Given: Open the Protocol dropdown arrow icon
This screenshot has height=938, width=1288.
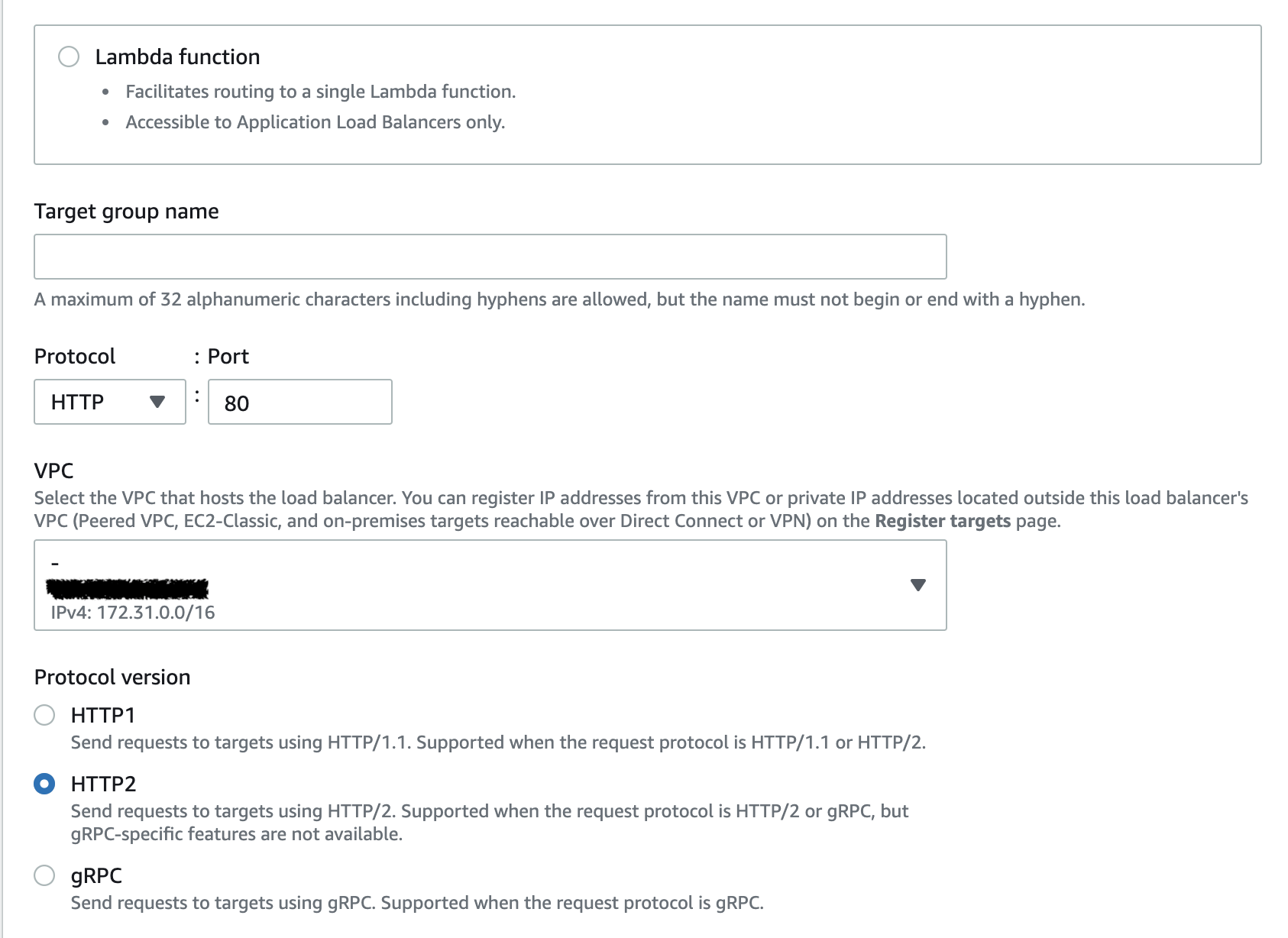Looking at the screenshot, I should coord(157,400).
